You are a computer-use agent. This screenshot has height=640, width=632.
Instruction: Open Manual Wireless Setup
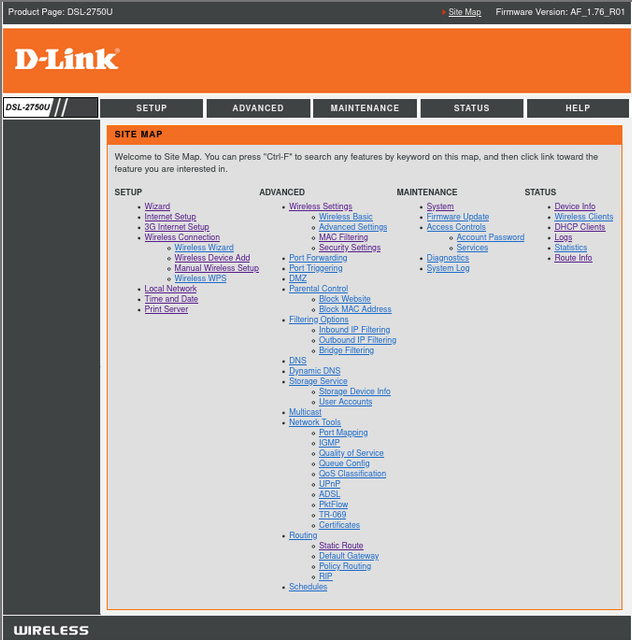[217, 268]
